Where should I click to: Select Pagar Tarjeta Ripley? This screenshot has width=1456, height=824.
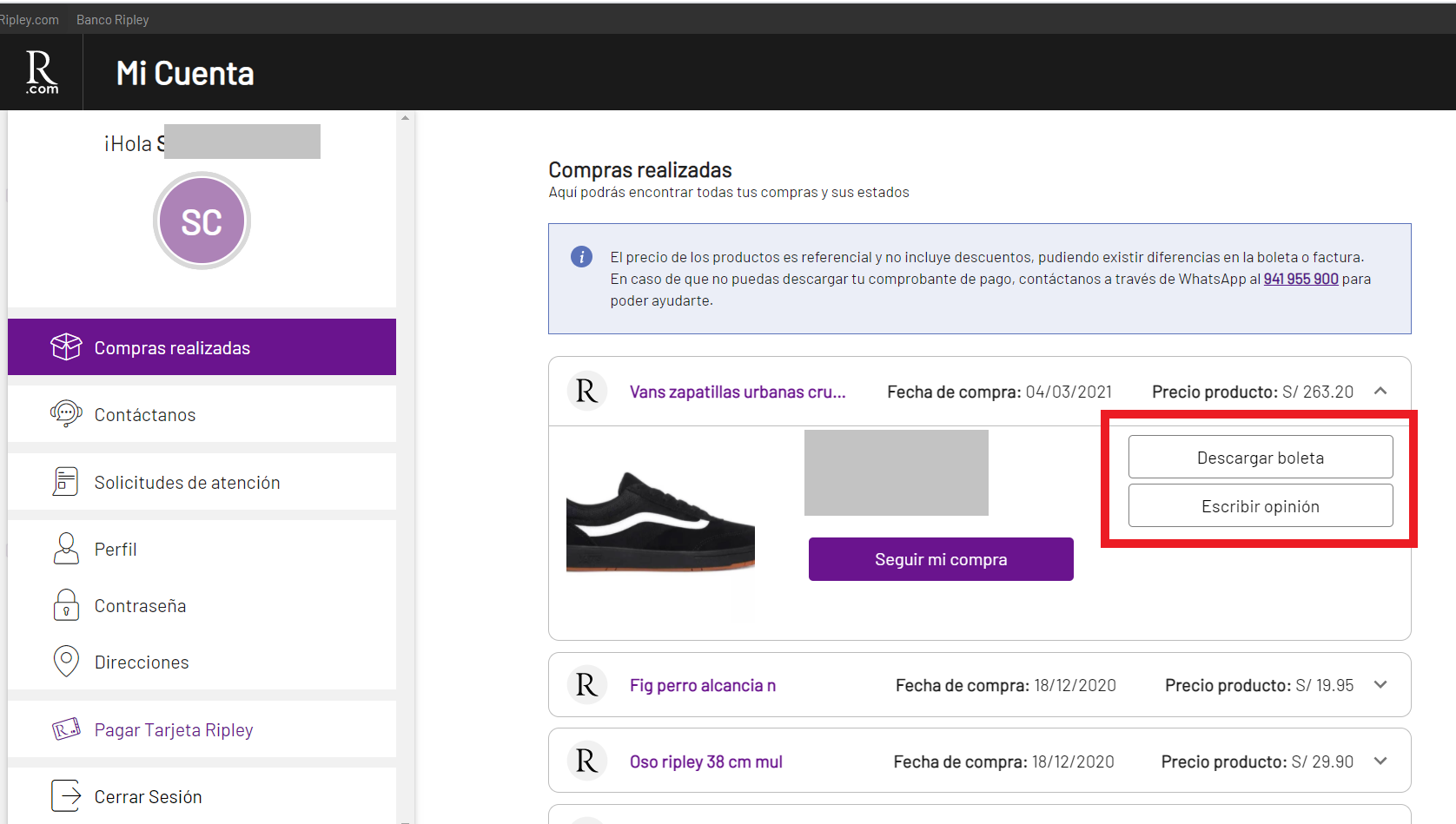coord(202,729)
